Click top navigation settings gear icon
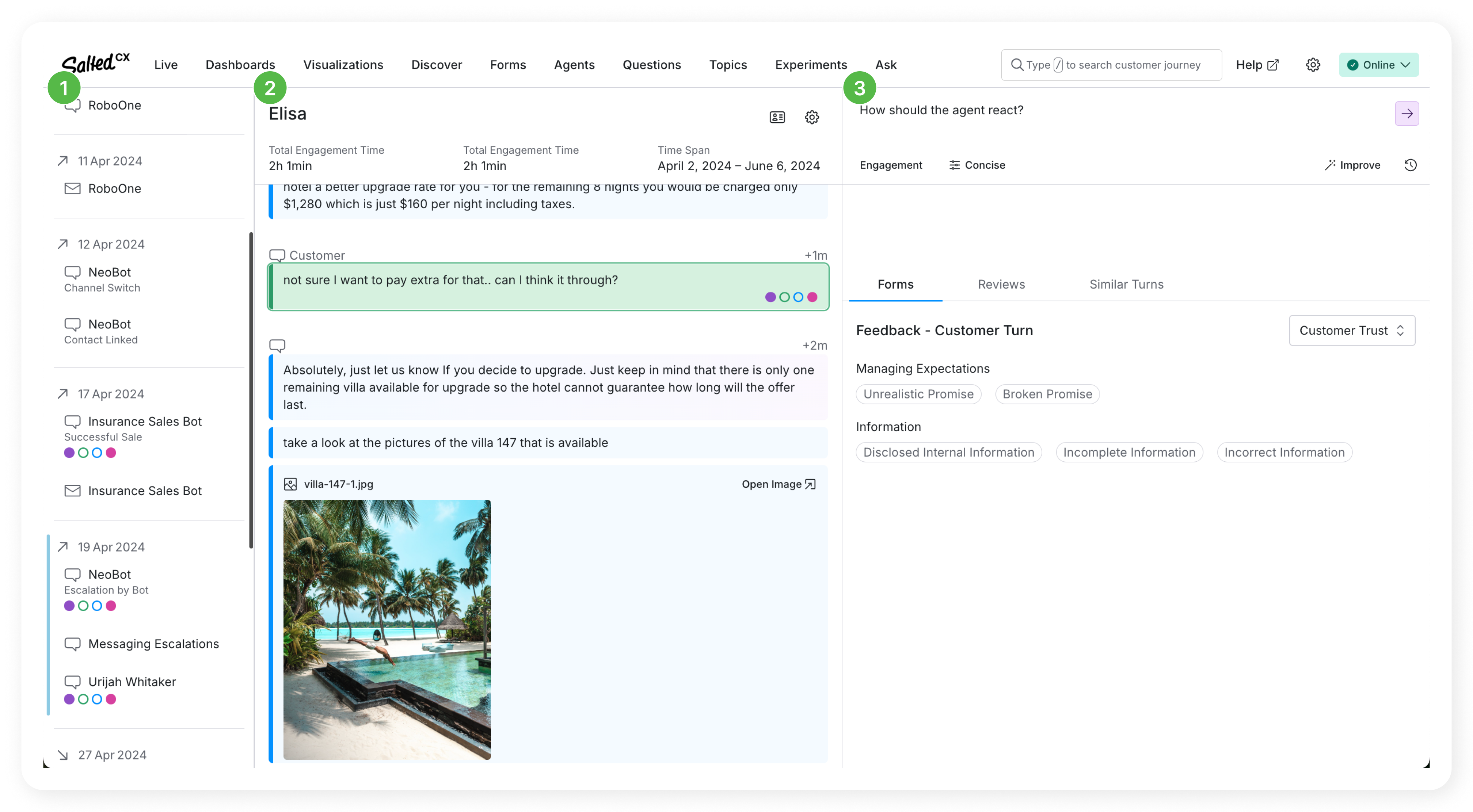The height and width of the screenshot is (812, 1473). point(1313,65)
